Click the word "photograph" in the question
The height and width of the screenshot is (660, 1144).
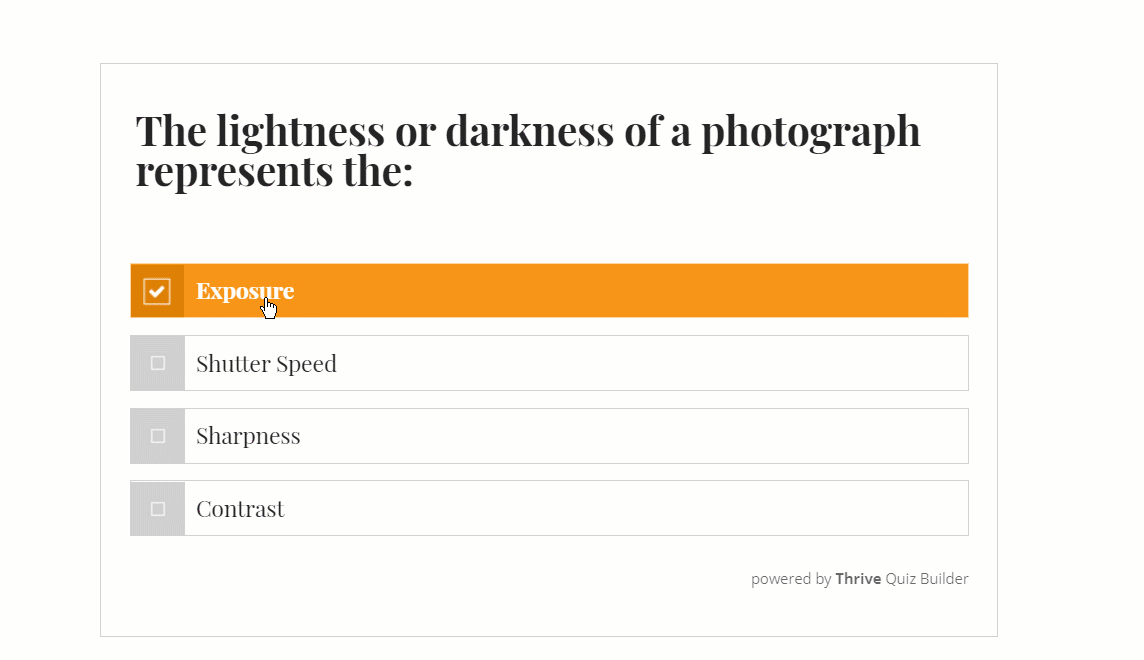(810, 132)
